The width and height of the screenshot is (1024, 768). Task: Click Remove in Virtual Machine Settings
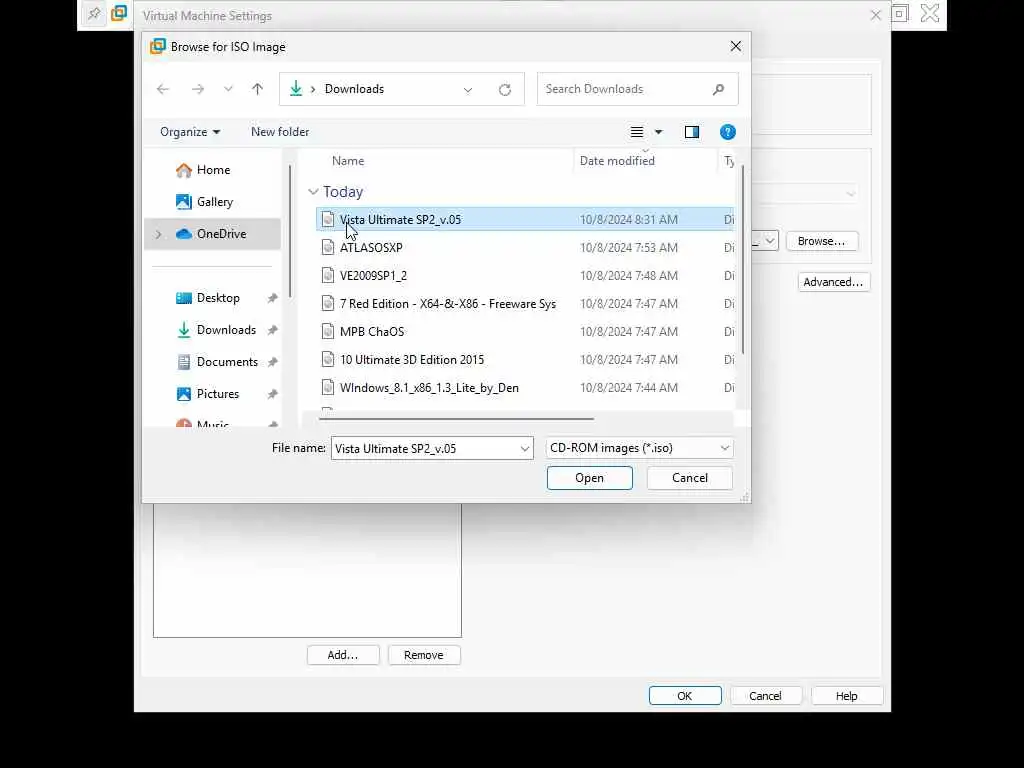coord(424,655)
